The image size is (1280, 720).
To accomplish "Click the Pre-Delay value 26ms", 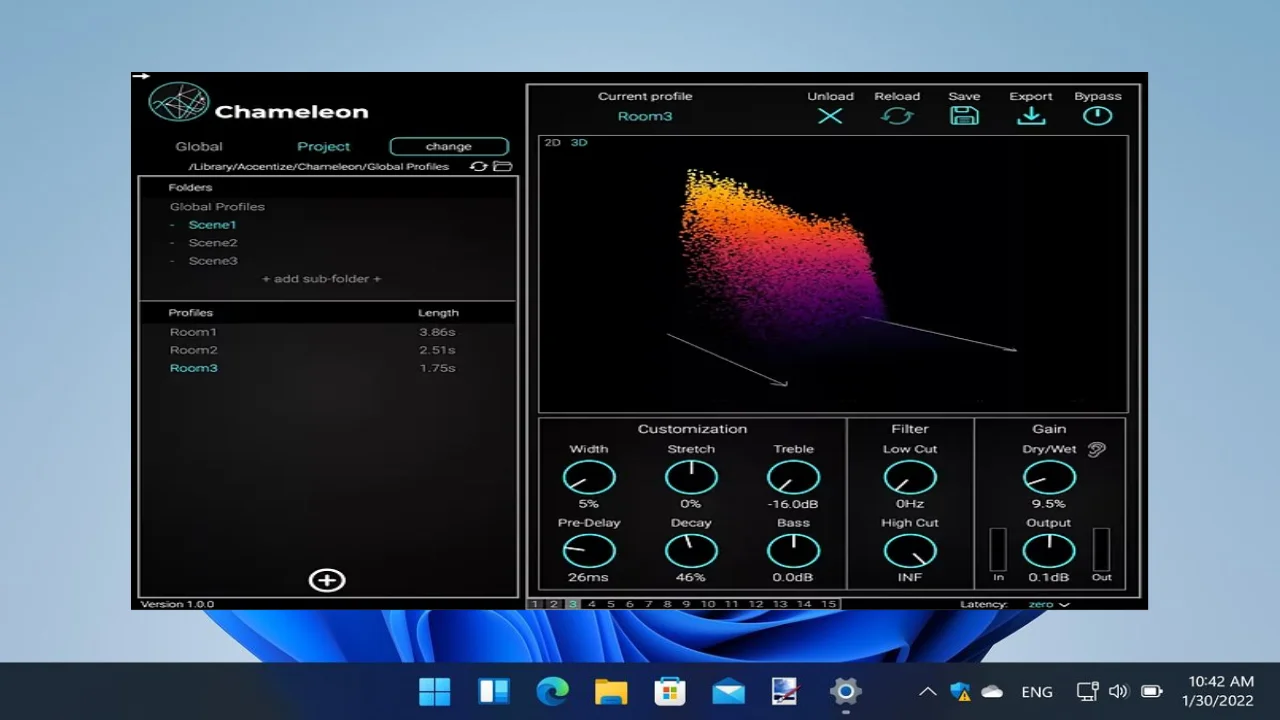I will 588,578.
